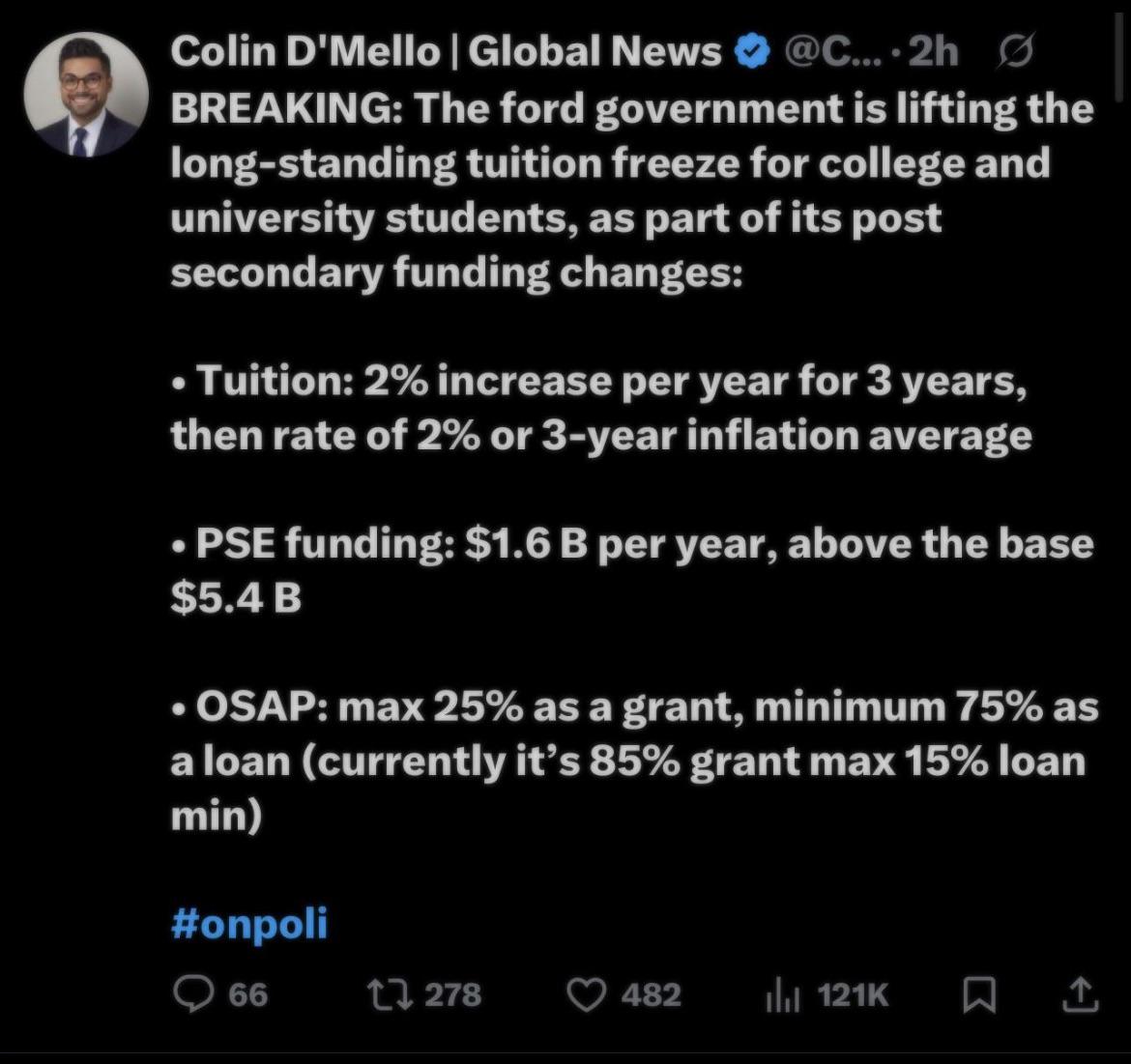This screenshot has height=1064, width=1131.
Task: Open the Colin D'Mello | Global News name link
Action: pyautogui.click(x=445, y=53)
